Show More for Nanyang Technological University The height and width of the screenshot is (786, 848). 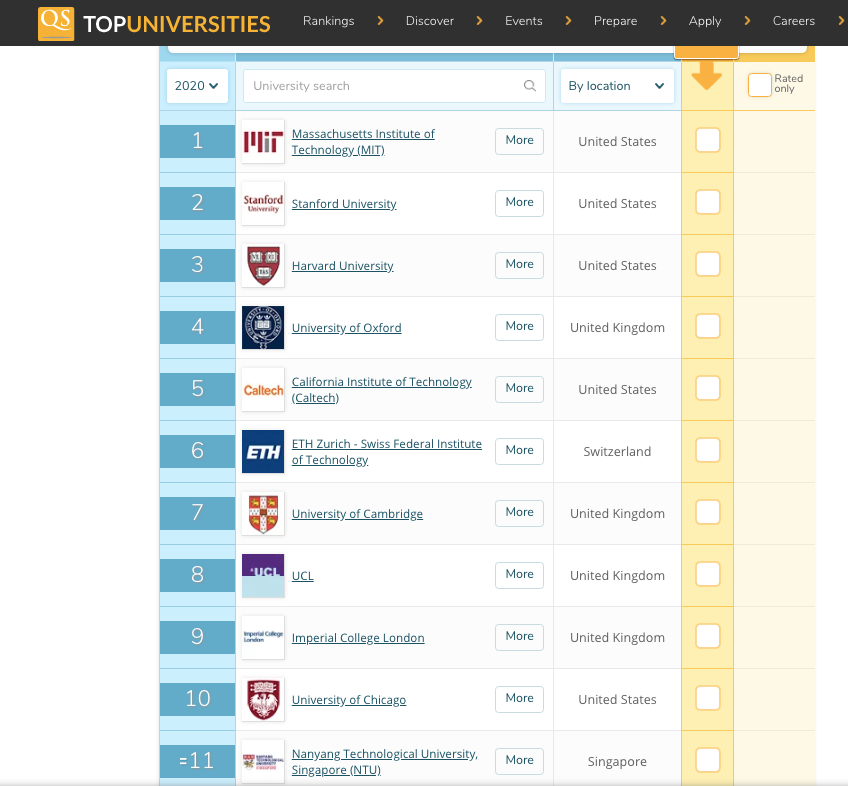tap(519, 761)
